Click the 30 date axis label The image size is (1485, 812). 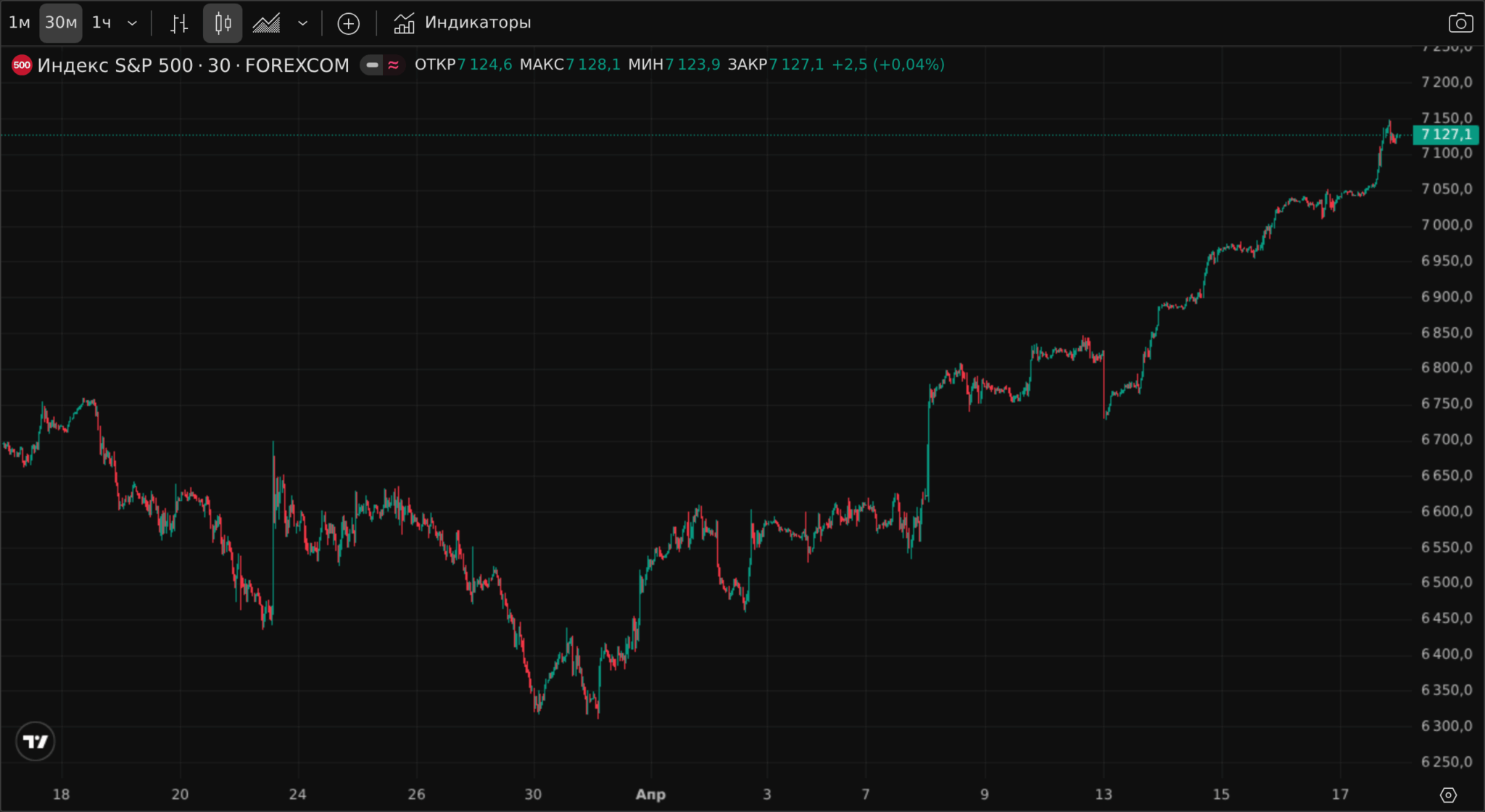click(x=533, y=795)
